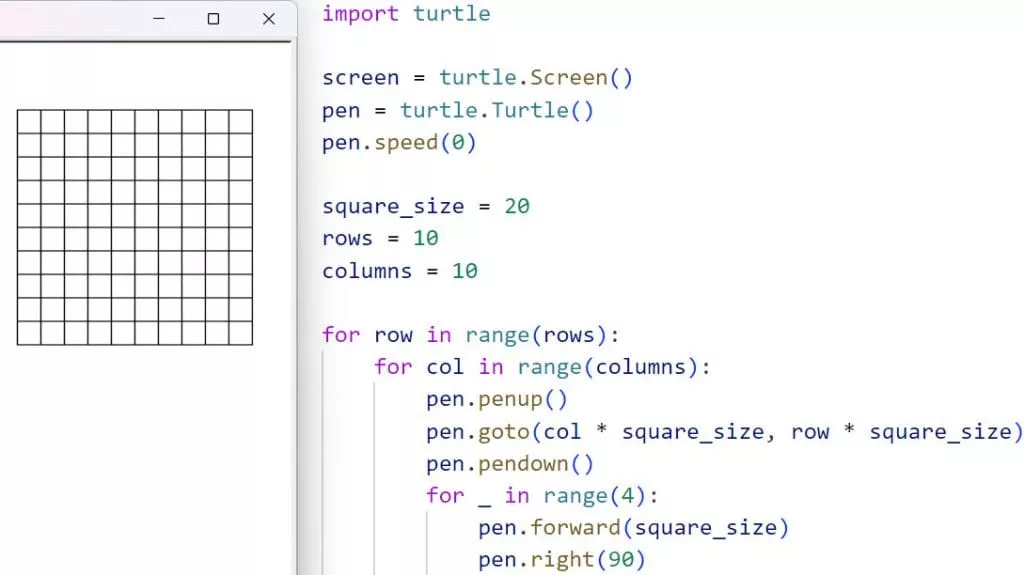Click the top-left cell of the drawn grid

(x=29, y=121)
